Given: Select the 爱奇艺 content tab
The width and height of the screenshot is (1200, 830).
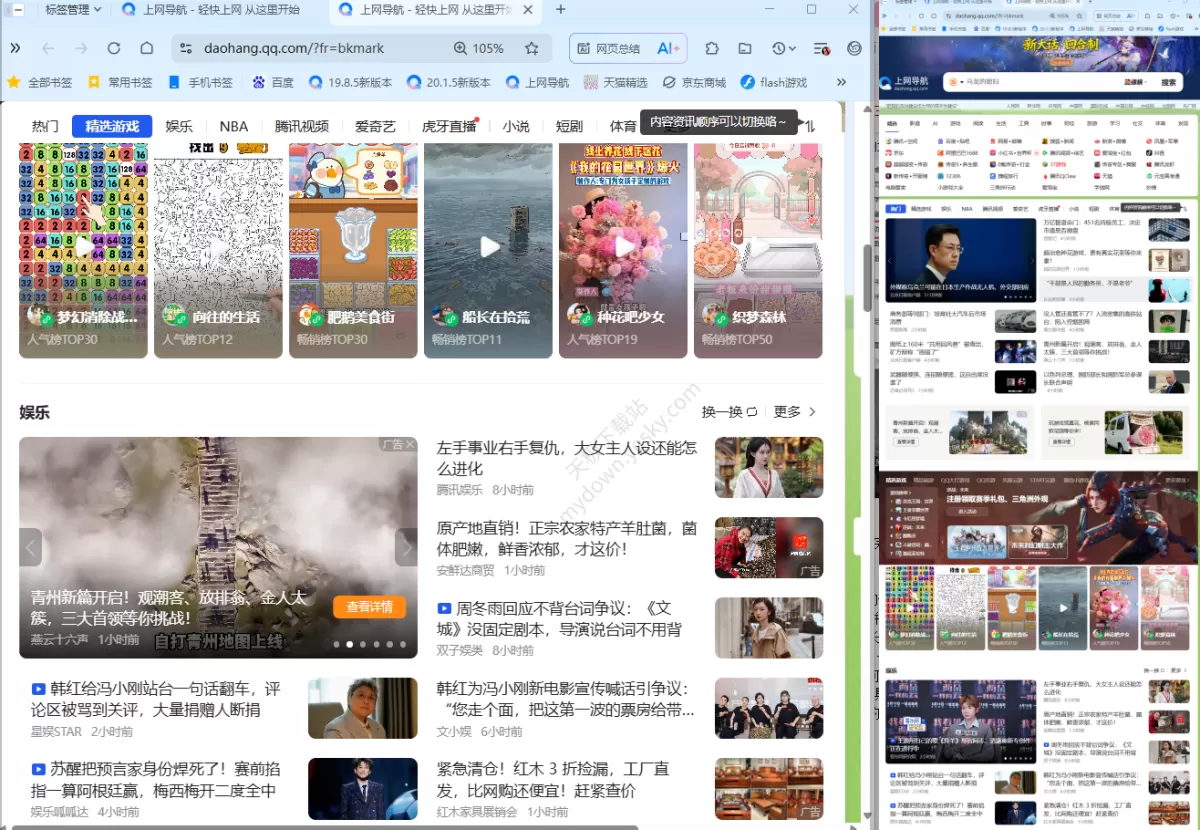Looking at the screenshot, I should 375,126.
